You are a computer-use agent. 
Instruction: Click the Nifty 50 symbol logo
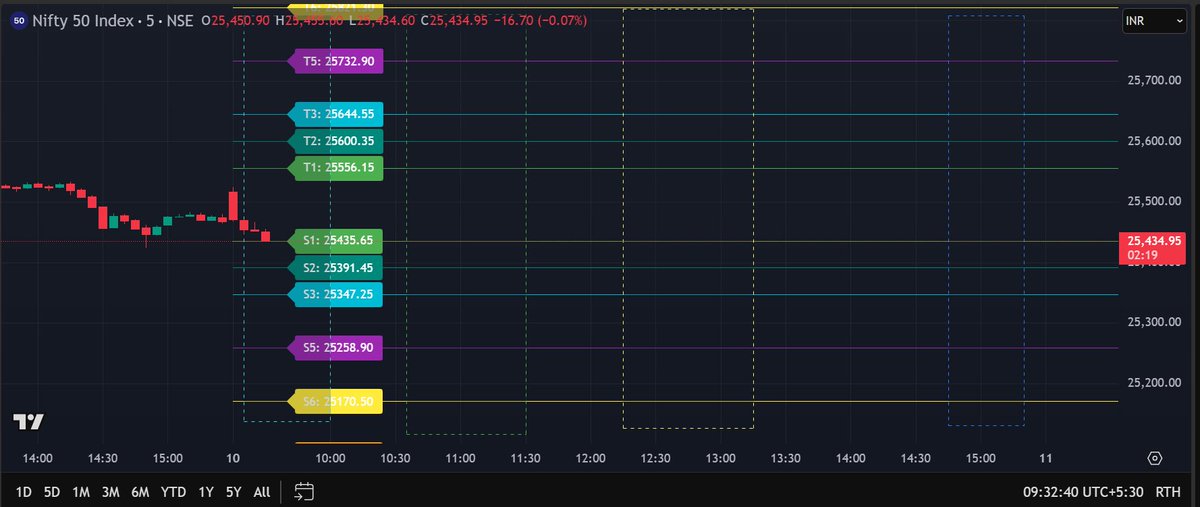[x=19, y=20]
